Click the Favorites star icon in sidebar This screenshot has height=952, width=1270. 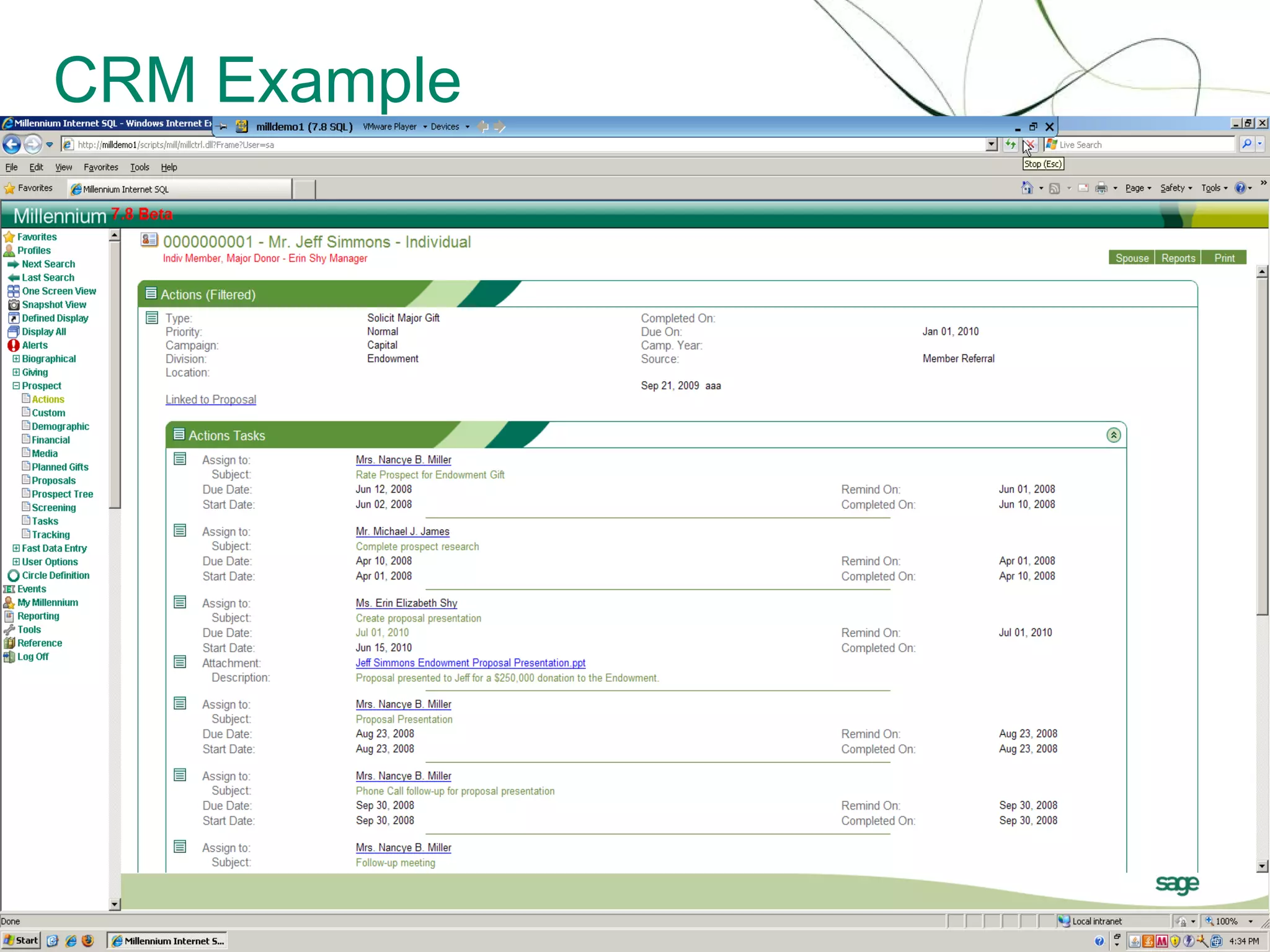click(x=9, y=237)
